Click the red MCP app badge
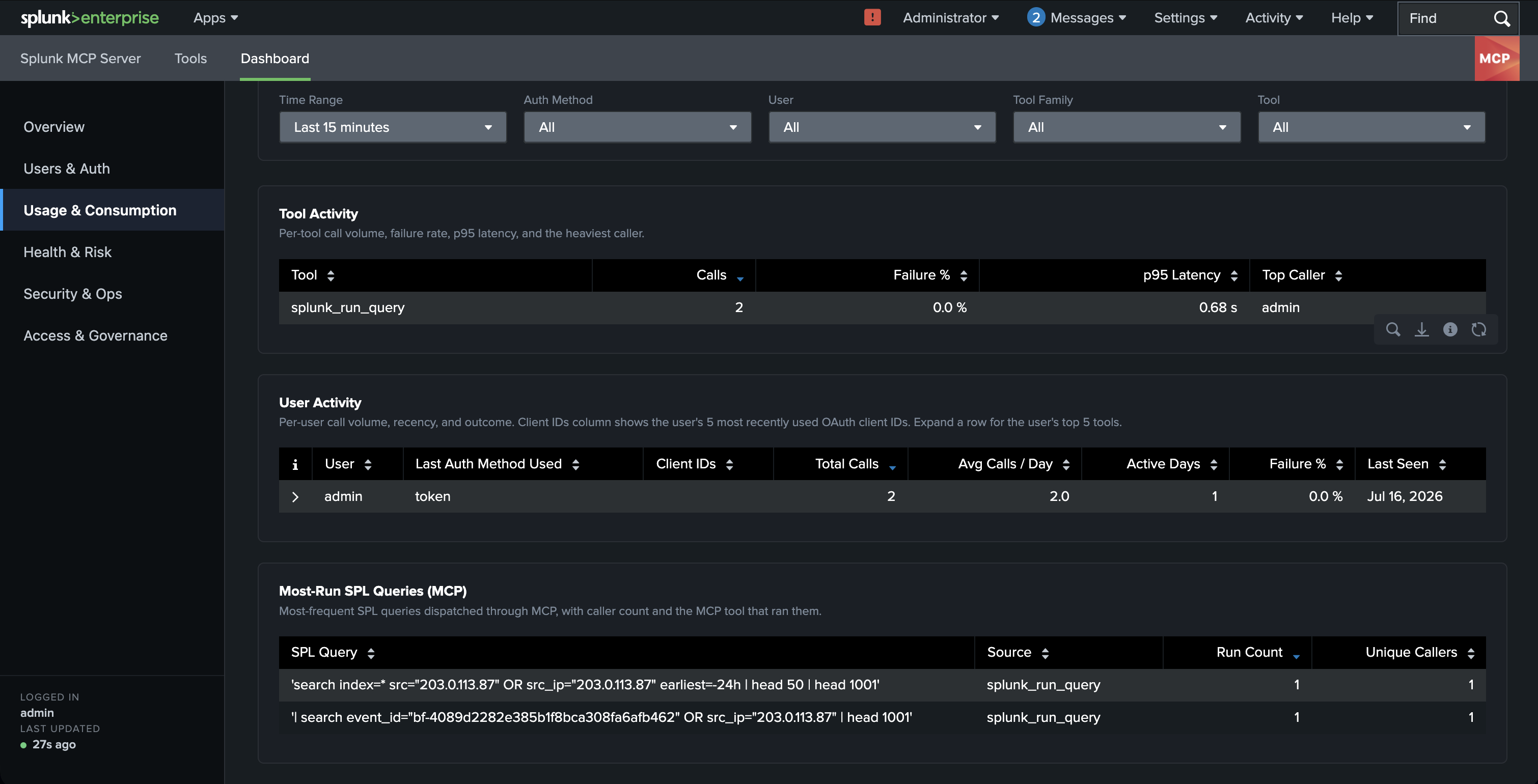 pyautogui.click(x=1496, y=59)
